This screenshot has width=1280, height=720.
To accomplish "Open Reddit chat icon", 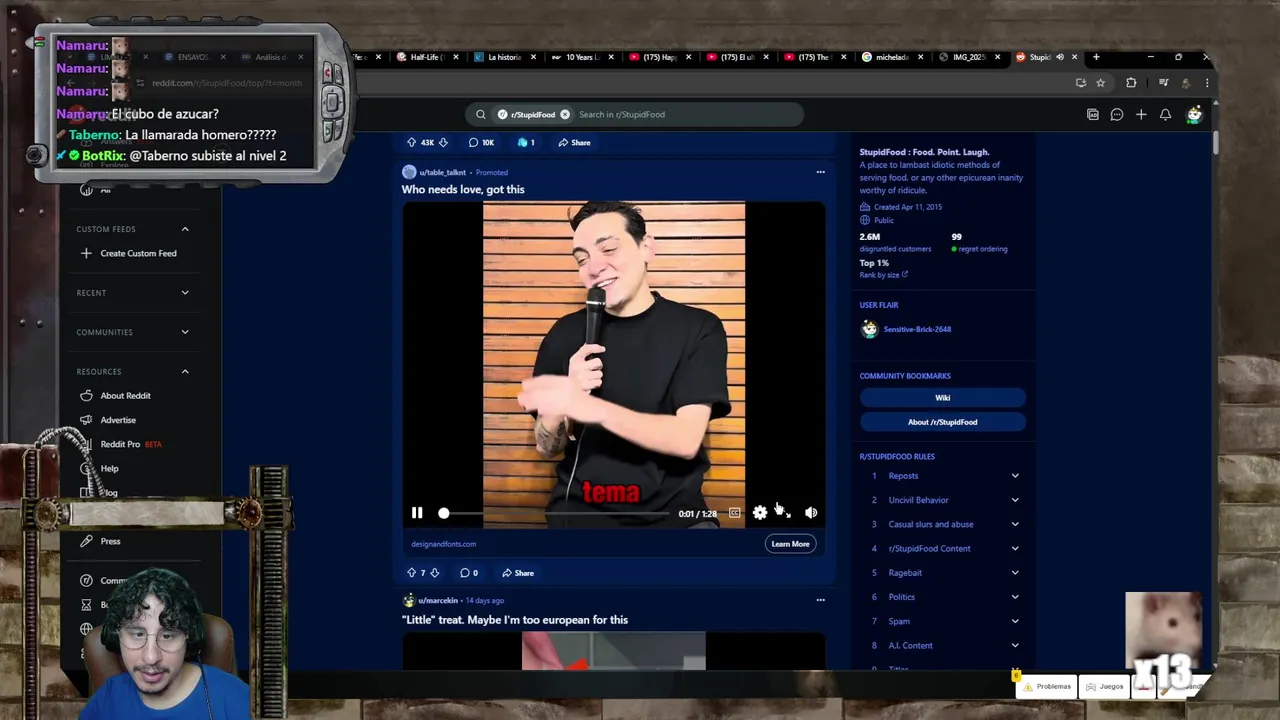I will click(1117, 114).
